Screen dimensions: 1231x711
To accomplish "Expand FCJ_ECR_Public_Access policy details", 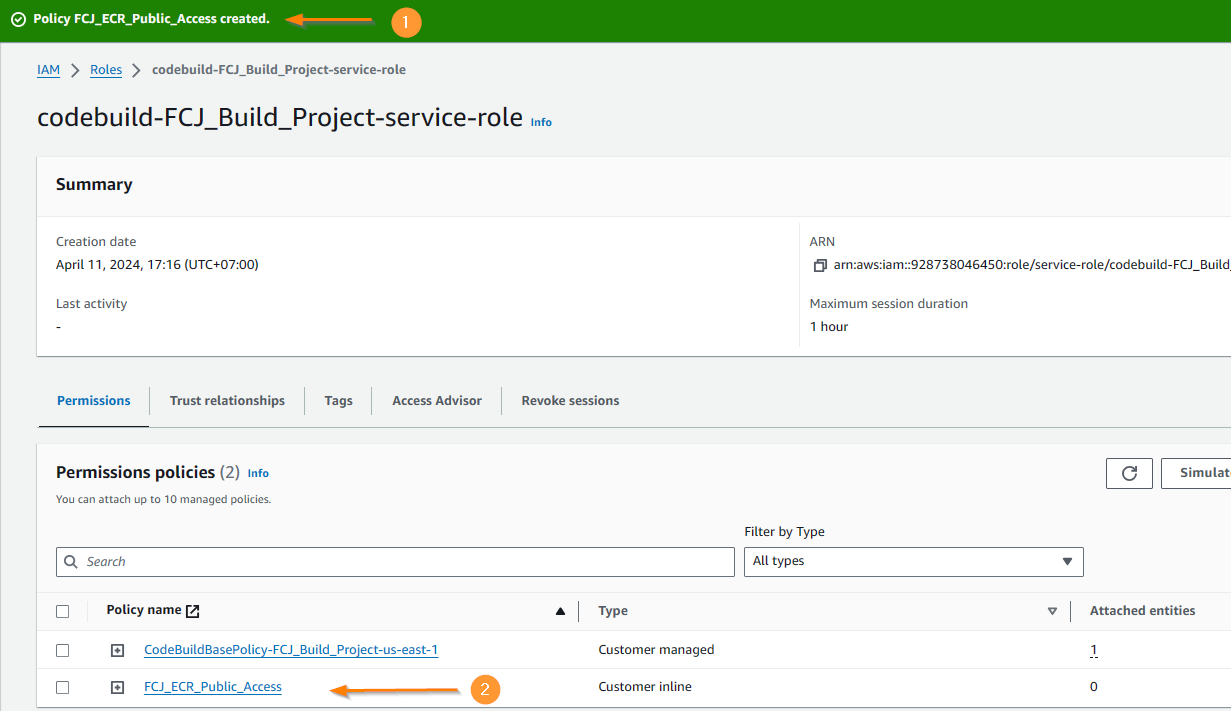I will point(118,687).
